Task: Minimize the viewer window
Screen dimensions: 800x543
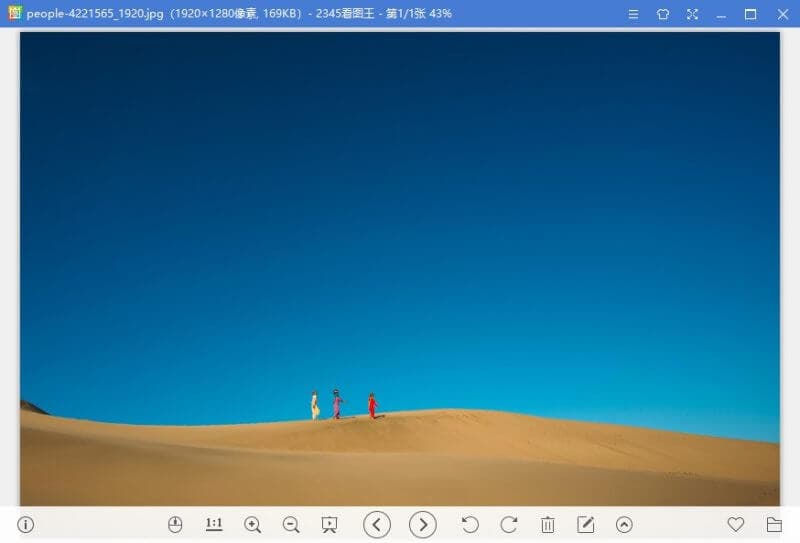Action: coord(721,15)
